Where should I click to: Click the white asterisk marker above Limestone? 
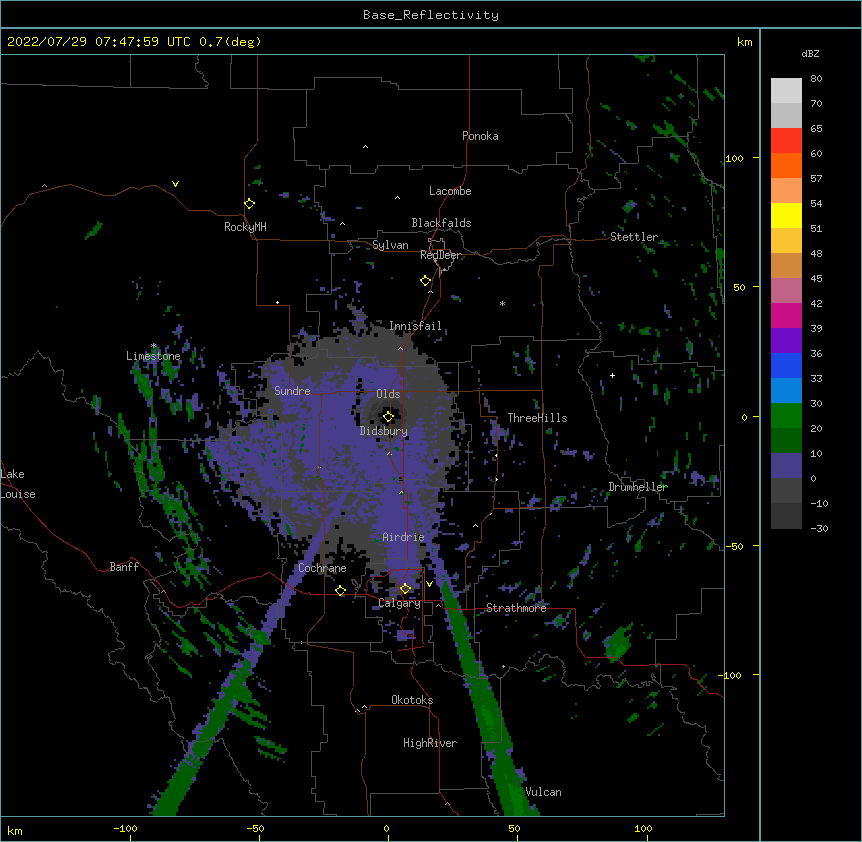click(153, 346)
